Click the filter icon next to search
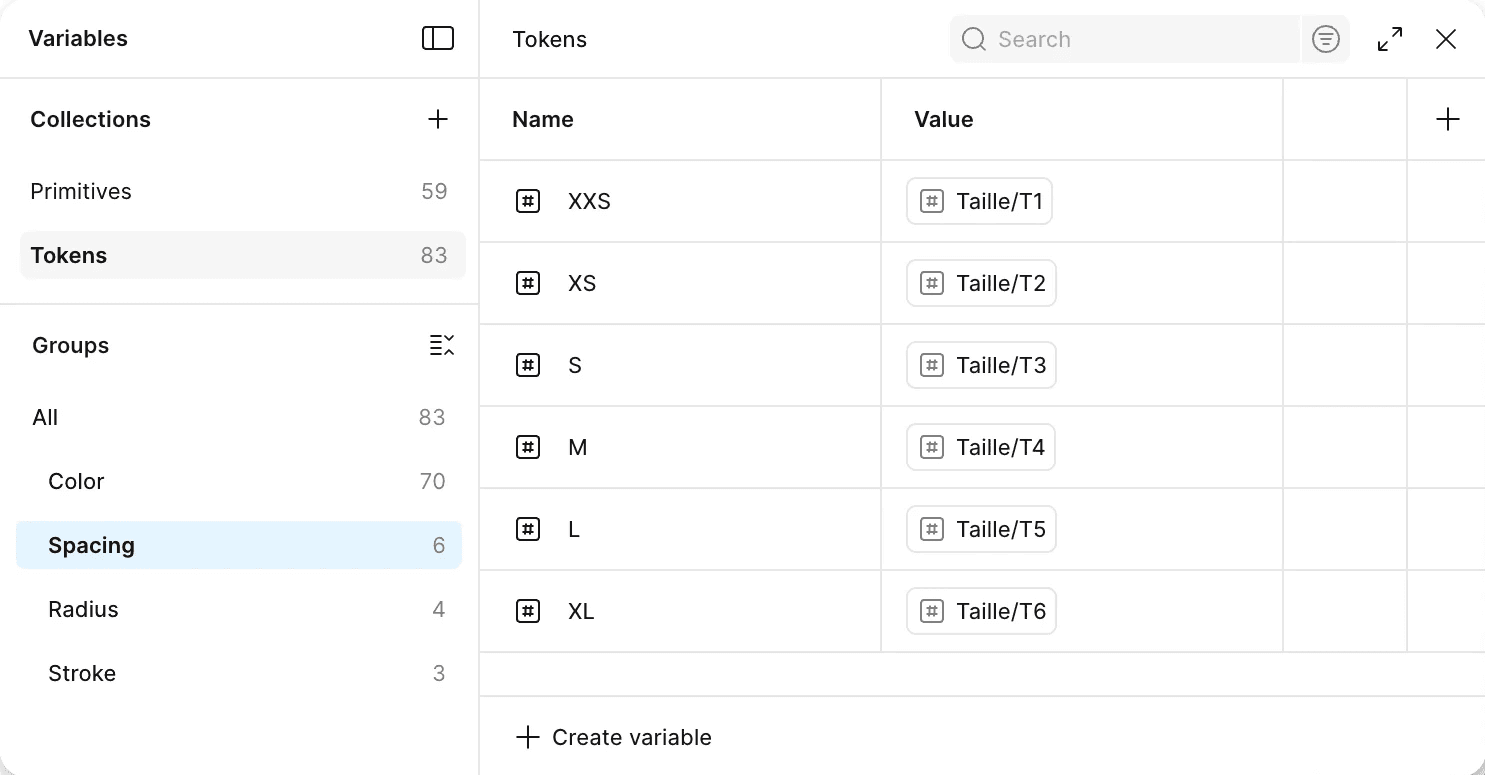Screen dimensions: 1485x775 point(1325,39)
